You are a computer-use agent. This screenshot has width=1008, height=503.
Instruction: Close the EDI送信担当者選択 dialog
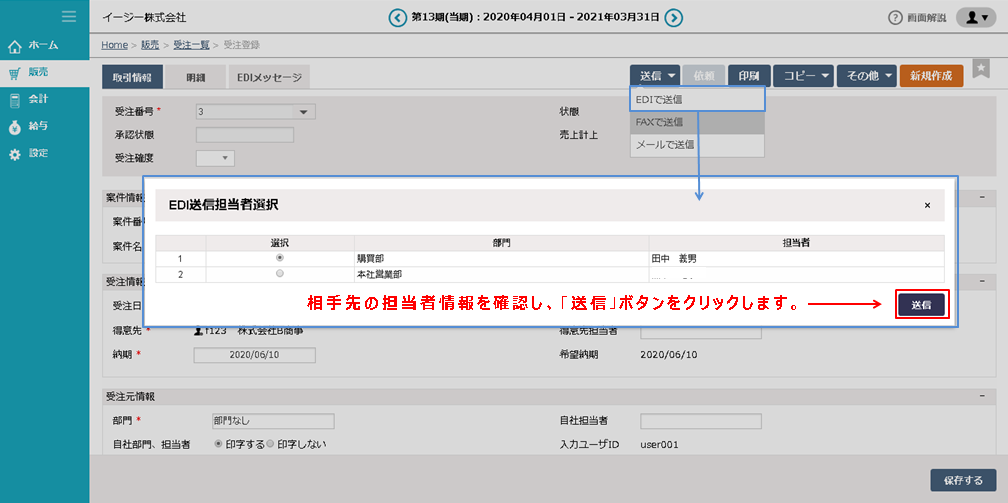point(927,205)
